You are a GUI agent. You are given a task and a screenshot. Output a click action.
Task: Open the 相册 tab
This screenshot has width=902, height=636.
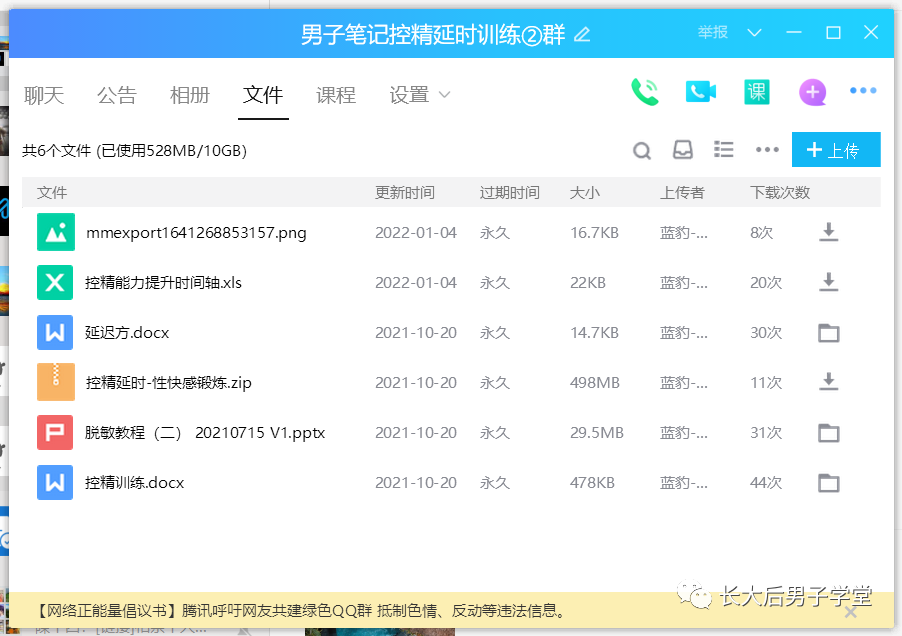[190, 95]
